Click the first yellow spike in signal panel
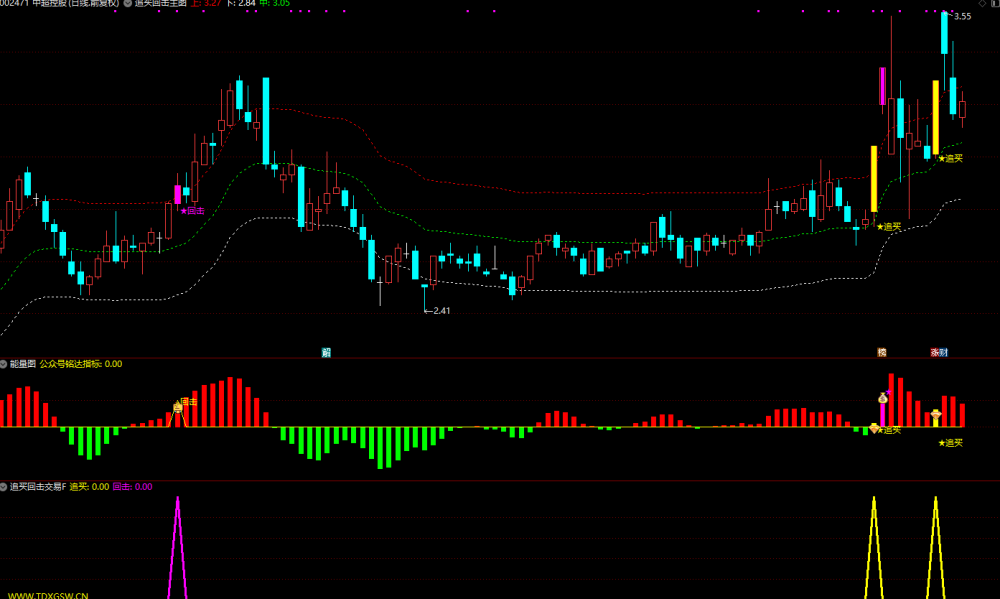The image size is (1000, 599). [x=874, y=547]
